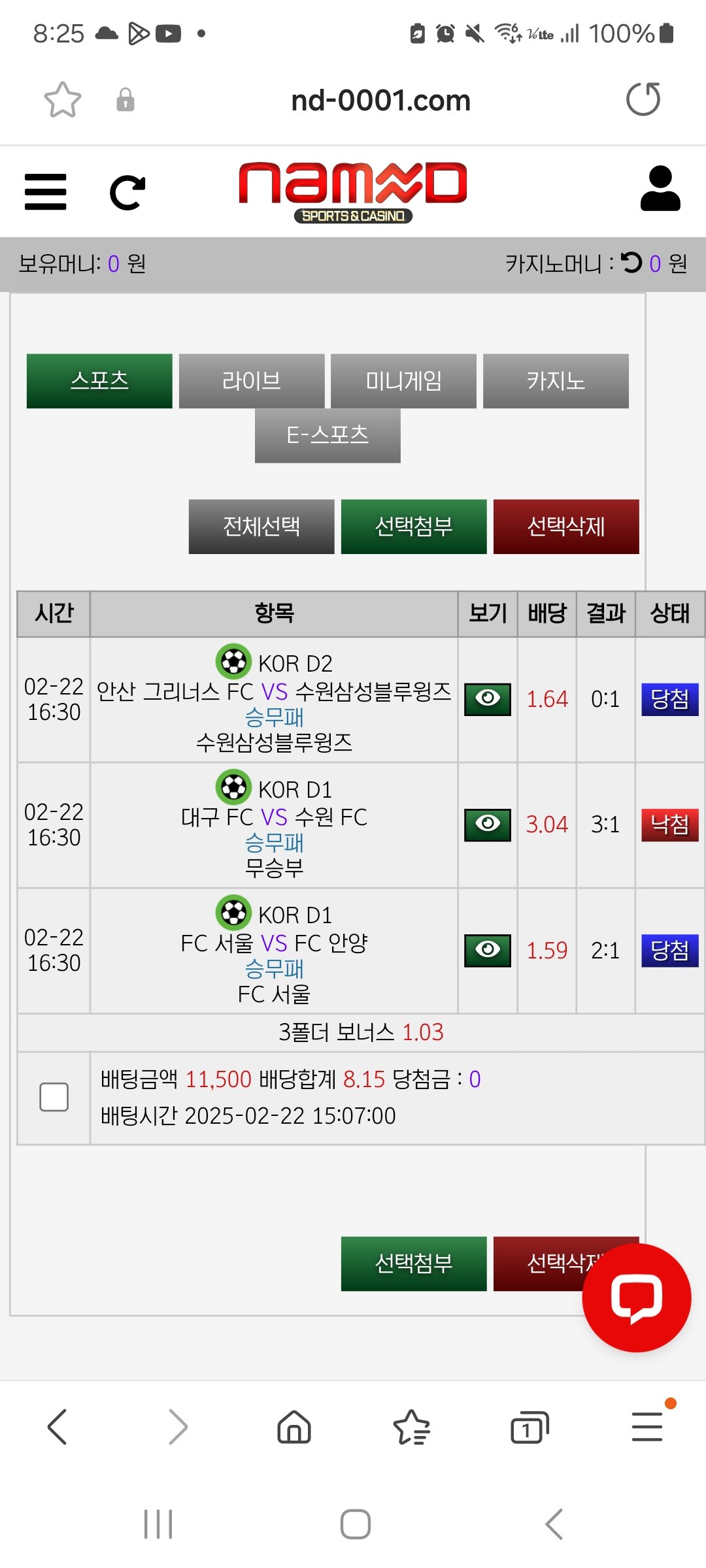This screenshot has height=1568, width=706.
Task: Tap the nd-0001.com address field
Action: pos(380,101)
